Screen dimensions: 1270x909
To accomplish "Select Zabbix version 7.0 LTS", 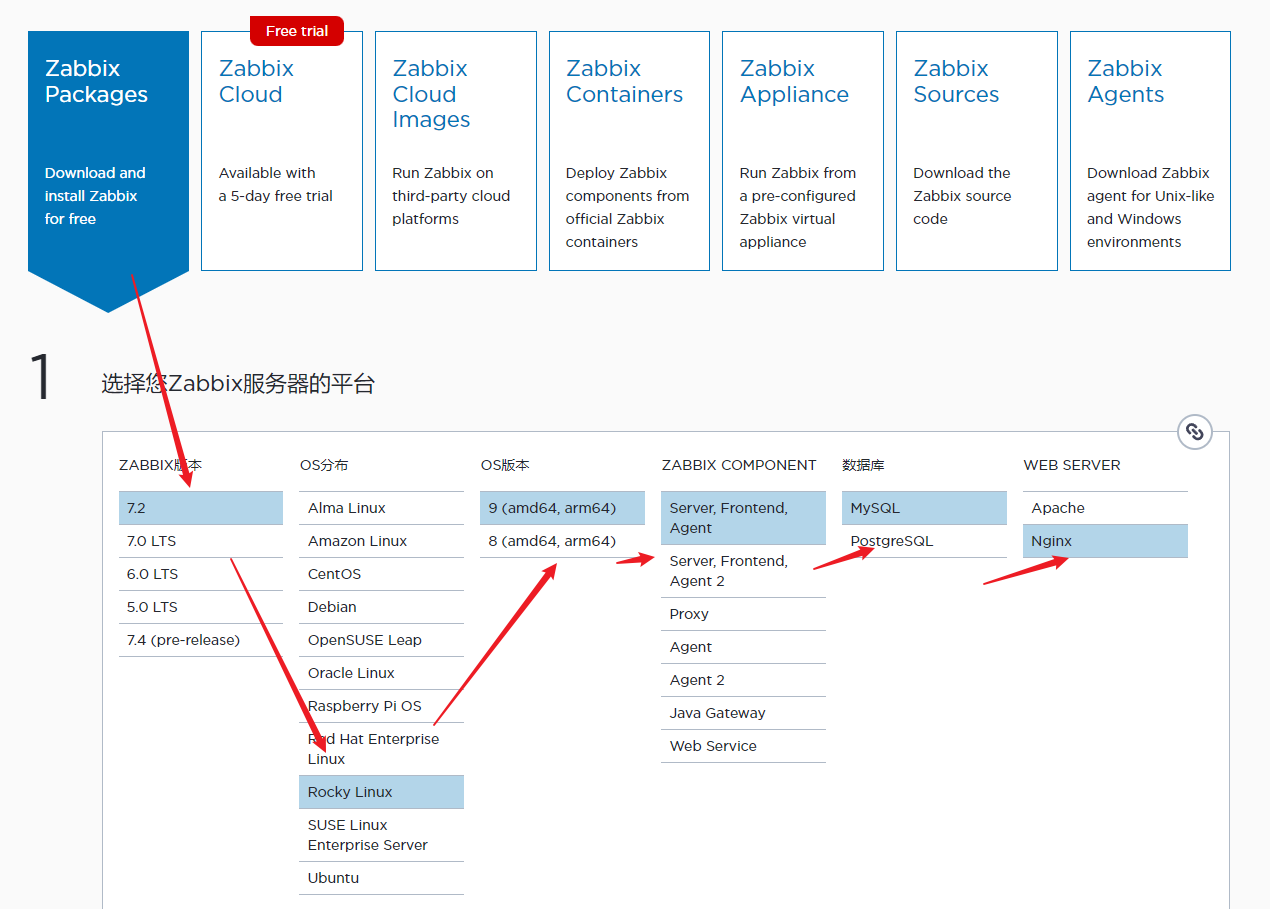I will [201, 541].
